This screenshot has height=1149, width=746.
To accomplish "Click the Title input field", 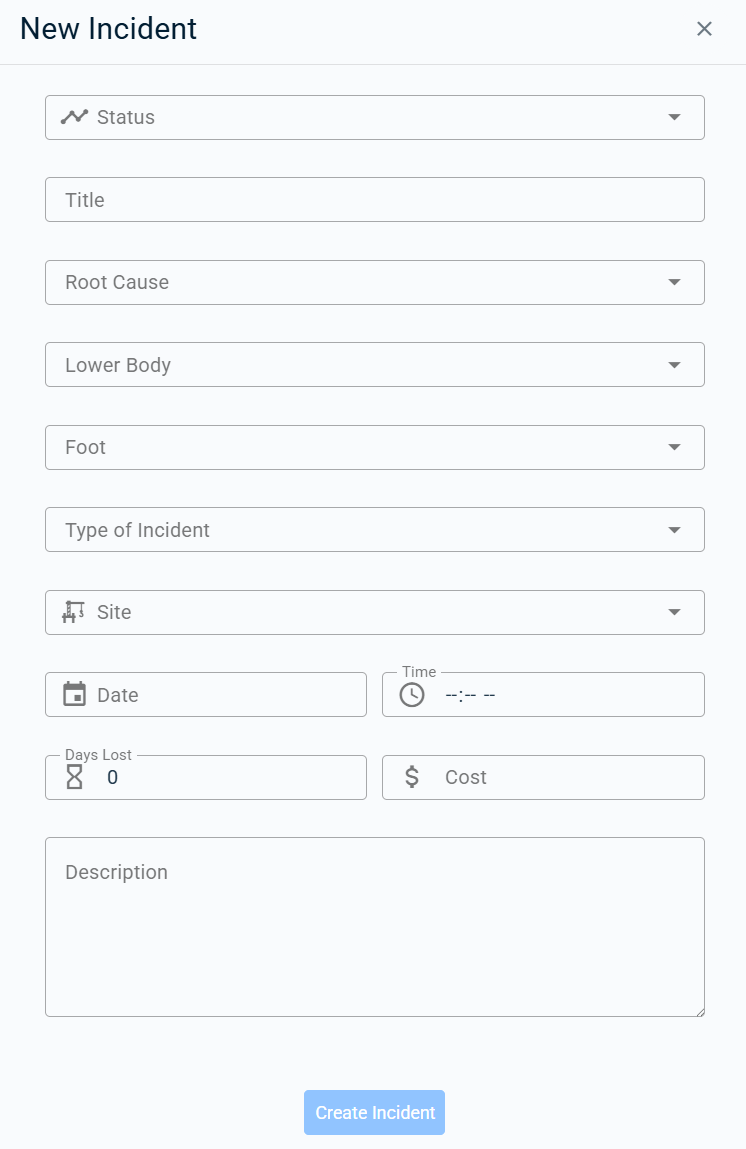I will pyautogui.click(x=374, y=199).
